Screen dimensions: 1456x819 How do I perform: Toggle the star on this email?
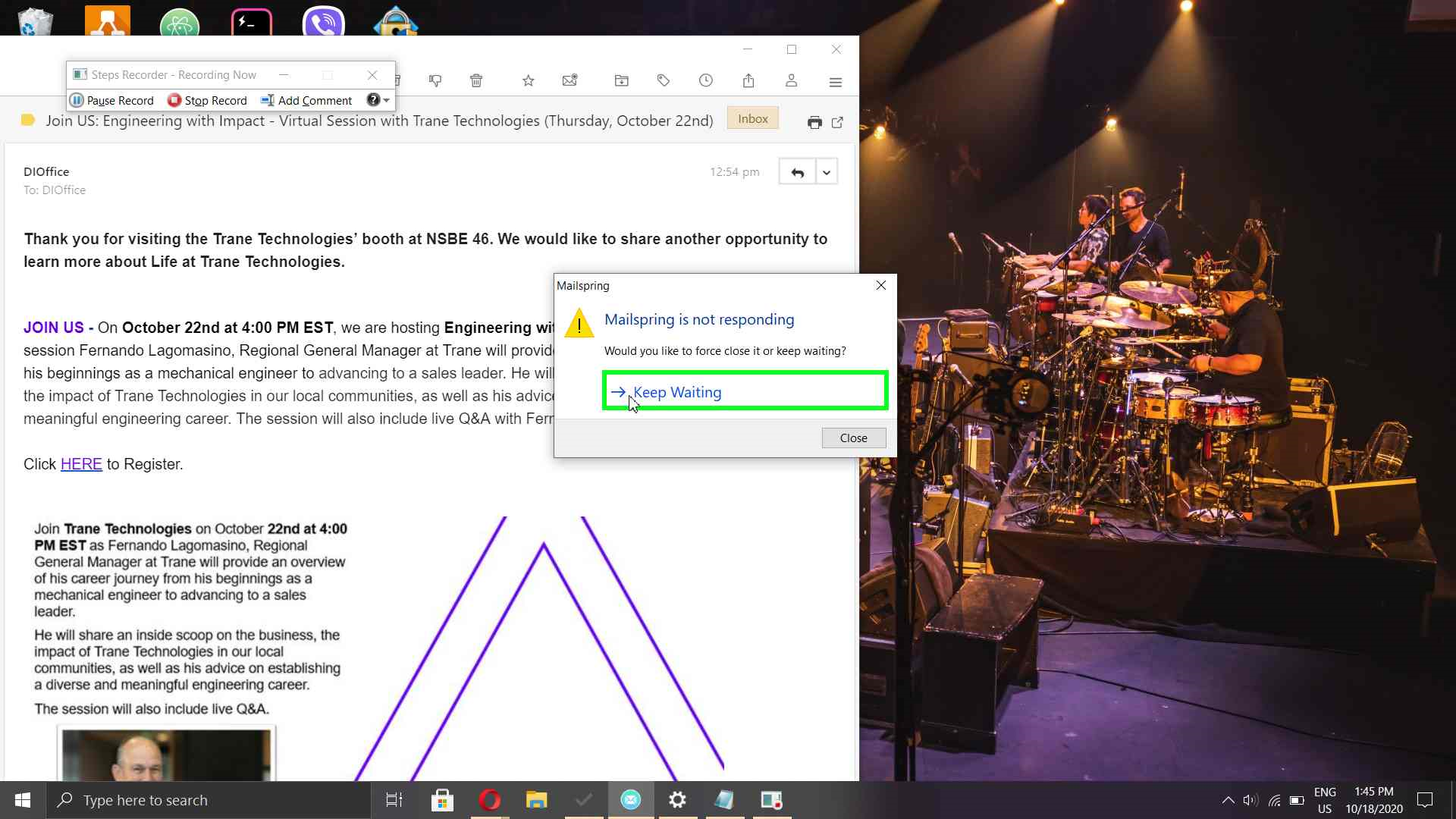click(529, 80)
